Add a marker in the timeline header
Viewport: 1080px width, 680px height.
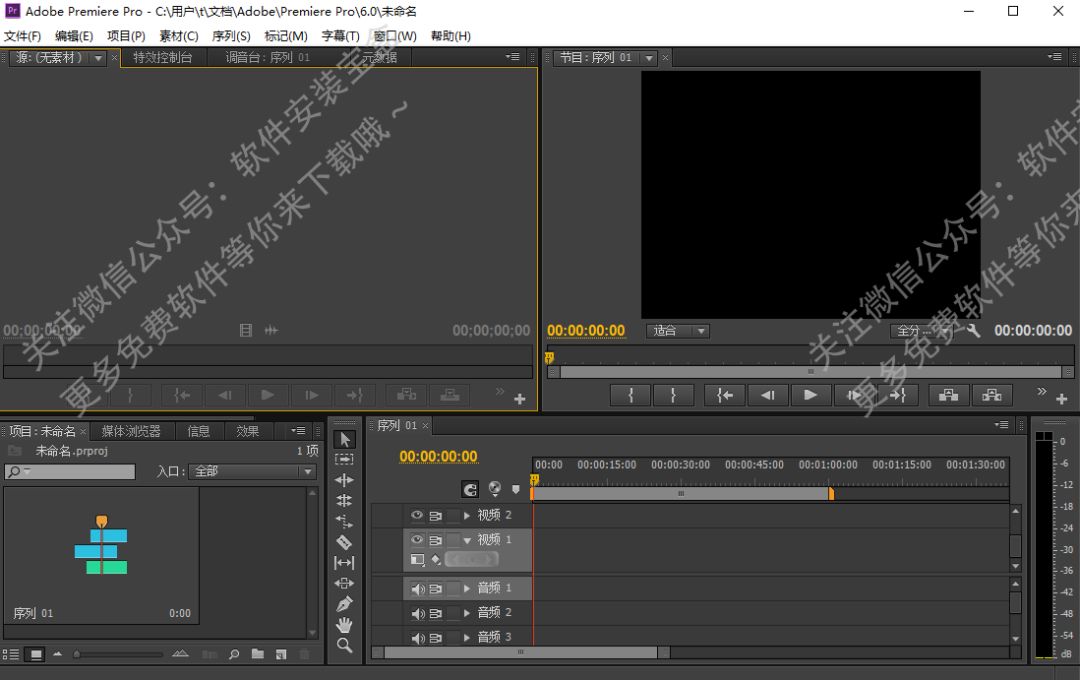tap(516, 489)
